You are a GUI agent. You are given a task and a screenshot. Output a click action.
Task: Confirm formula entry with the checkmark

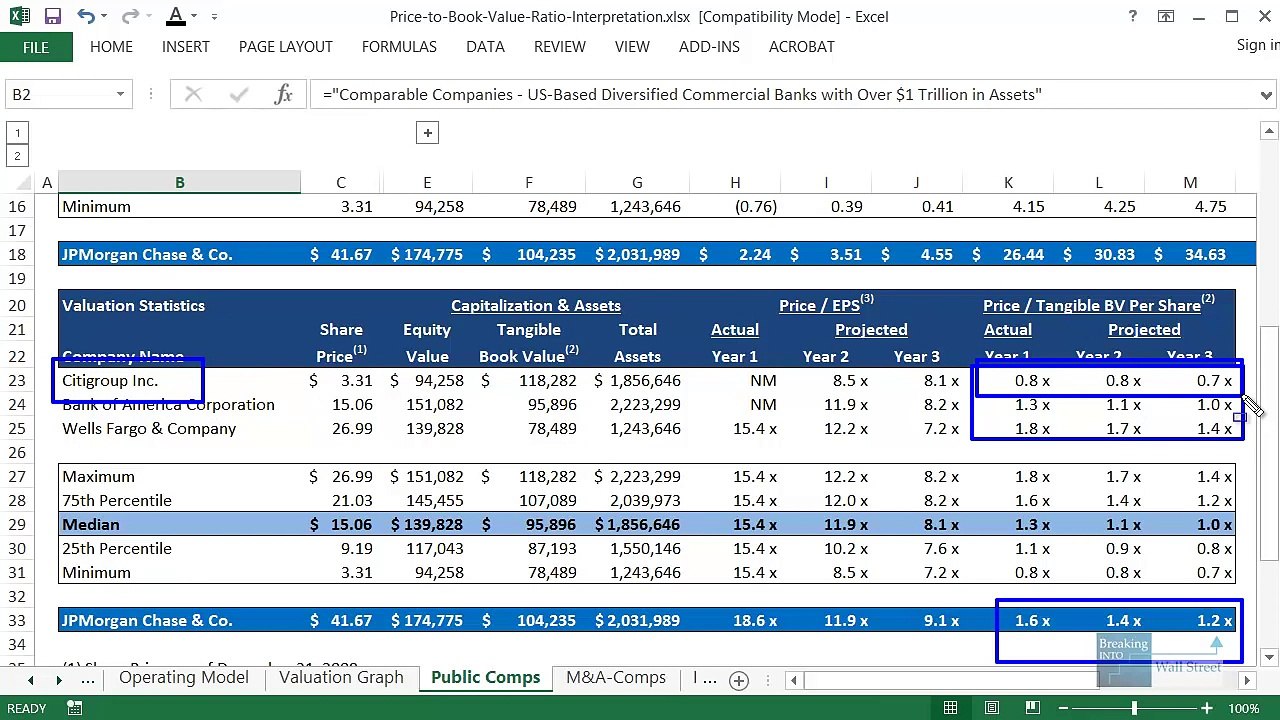pos(238,94)
